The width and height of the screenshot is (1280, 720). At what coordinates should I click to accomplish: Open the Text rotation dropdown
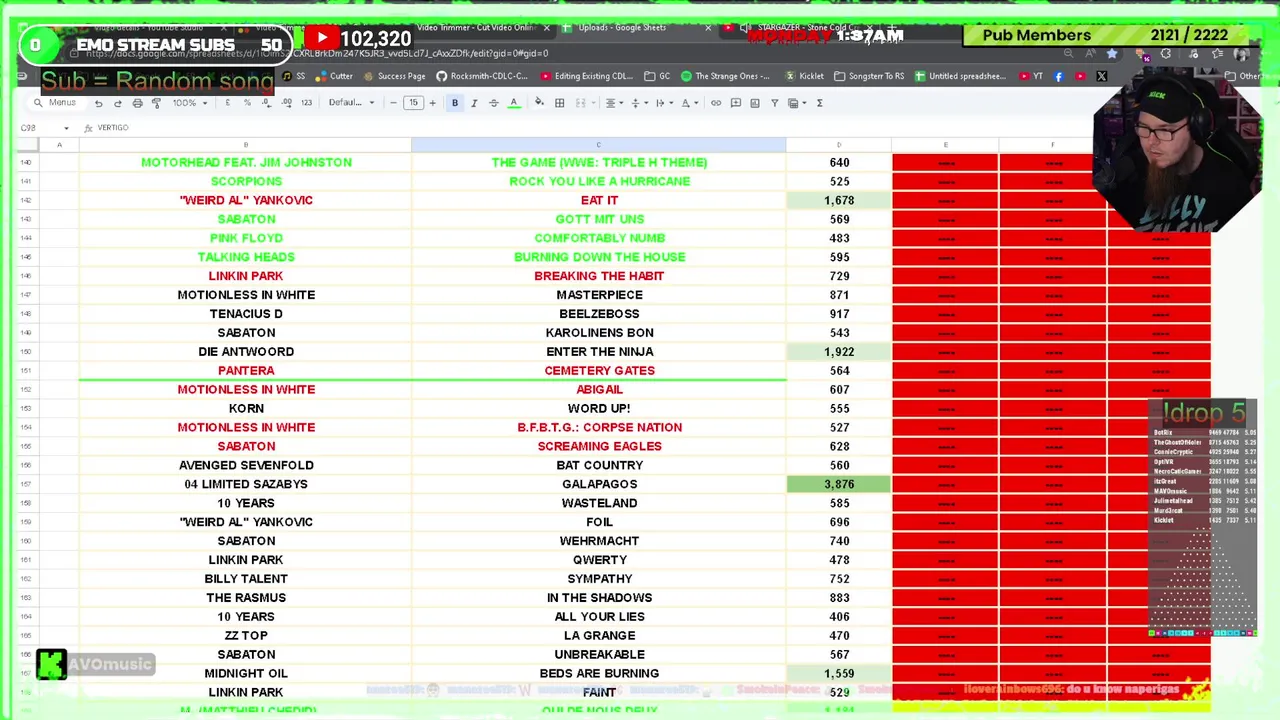(x=688, y=103)
